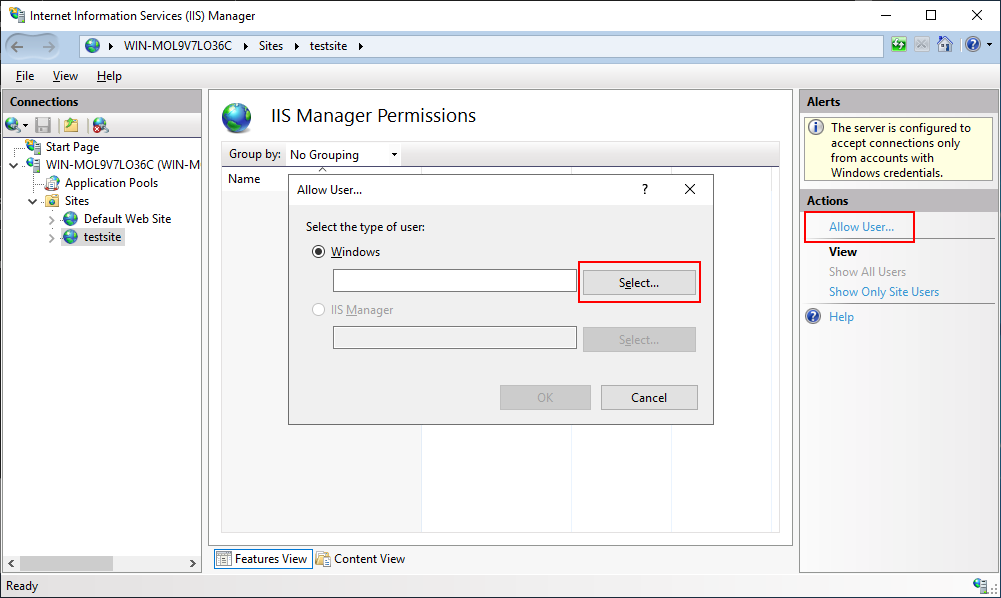Open the File menu
Image resolution: width=1001 pixels, height=598 pixels.
[25, 76]
